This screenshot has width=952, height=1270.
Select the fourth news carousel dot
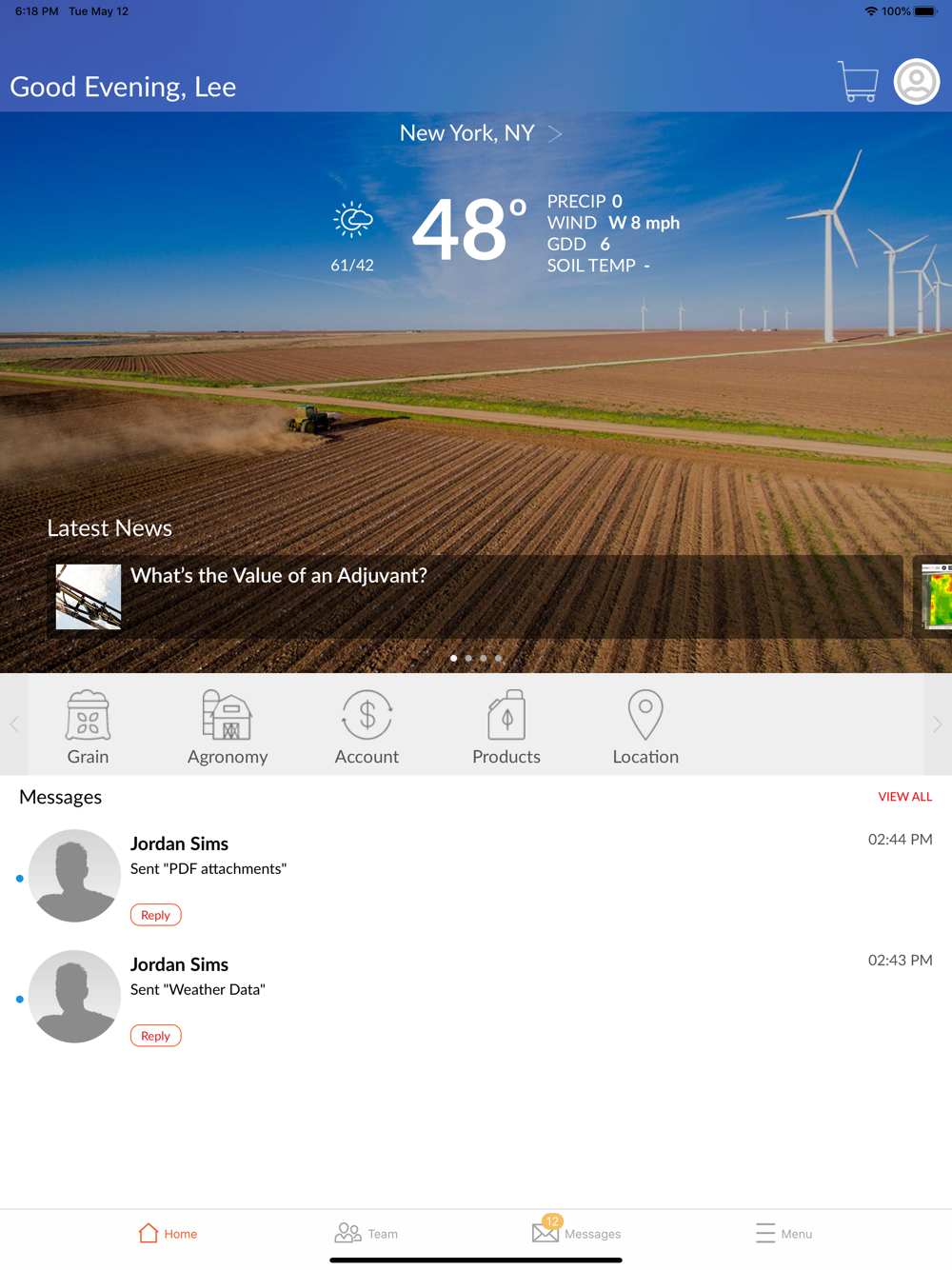click(x=498, y=658)
